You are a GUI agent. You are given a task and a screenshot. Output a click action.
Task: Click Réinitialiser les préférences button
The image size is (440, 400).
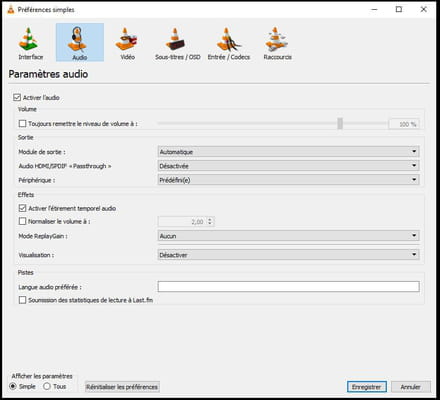(x=122, y=387)
